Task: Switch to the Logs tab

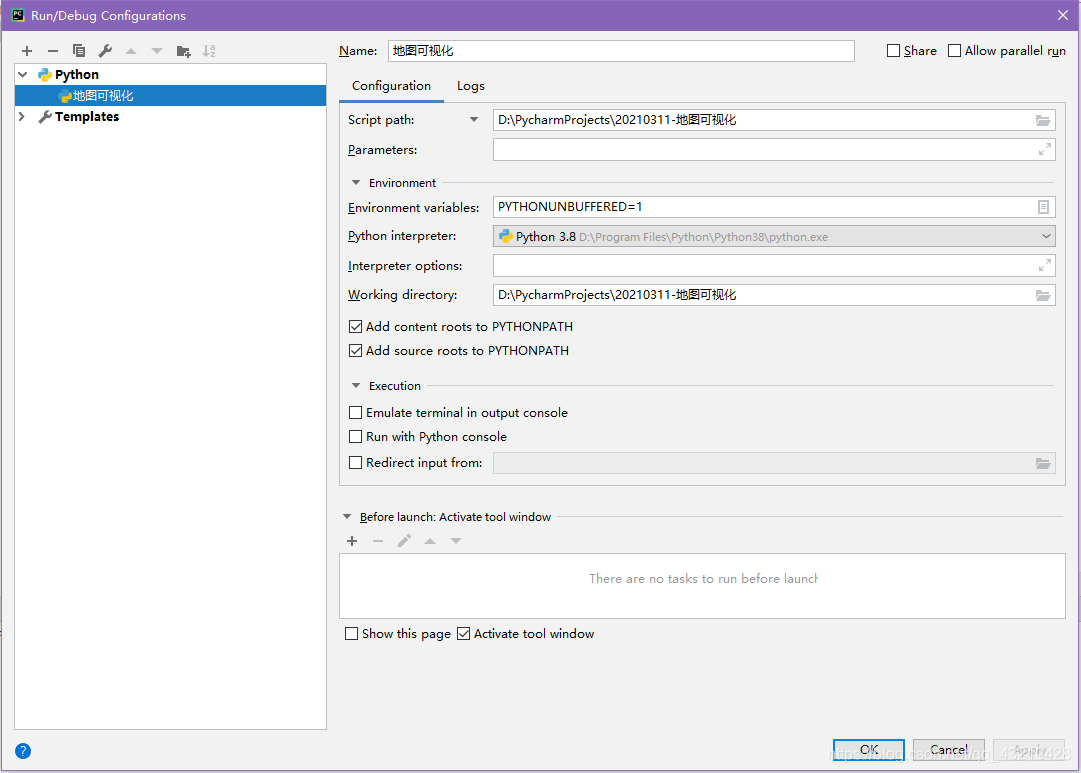Action: click(x=470, y=86)
